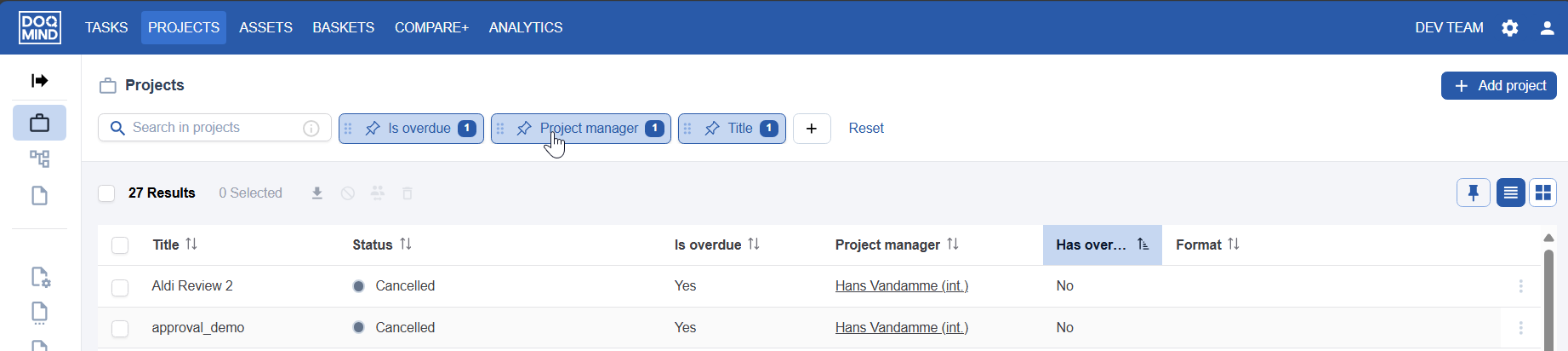Click the download icon in results toolbar
Screen dimensions: 1568x351
click(317, 193)
